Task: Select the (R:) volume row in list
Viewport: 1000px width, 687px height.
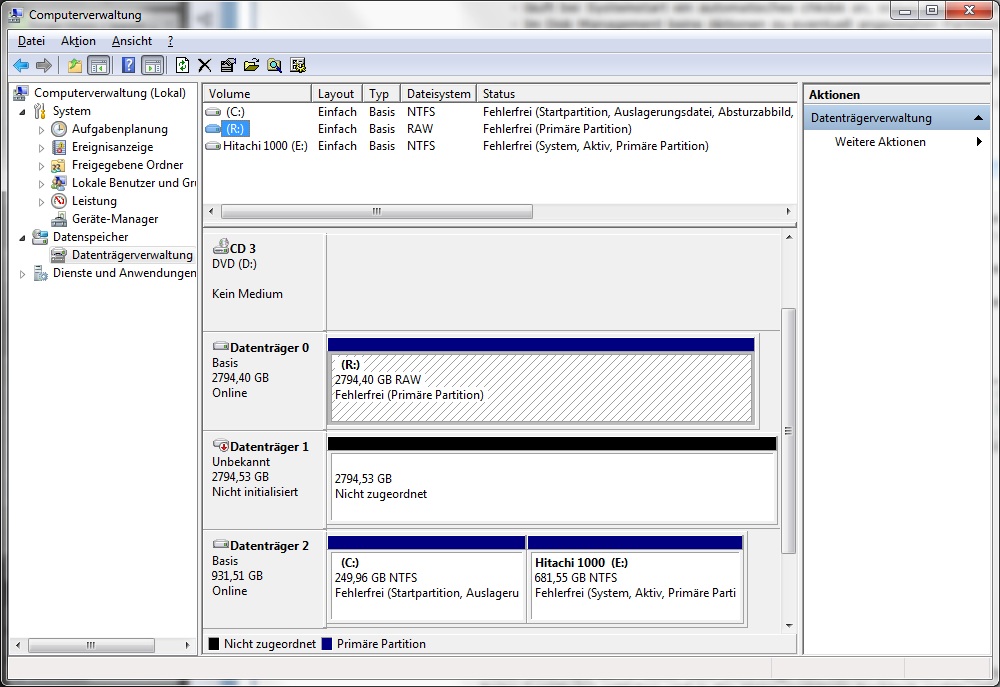Action: tap(500, 129)
